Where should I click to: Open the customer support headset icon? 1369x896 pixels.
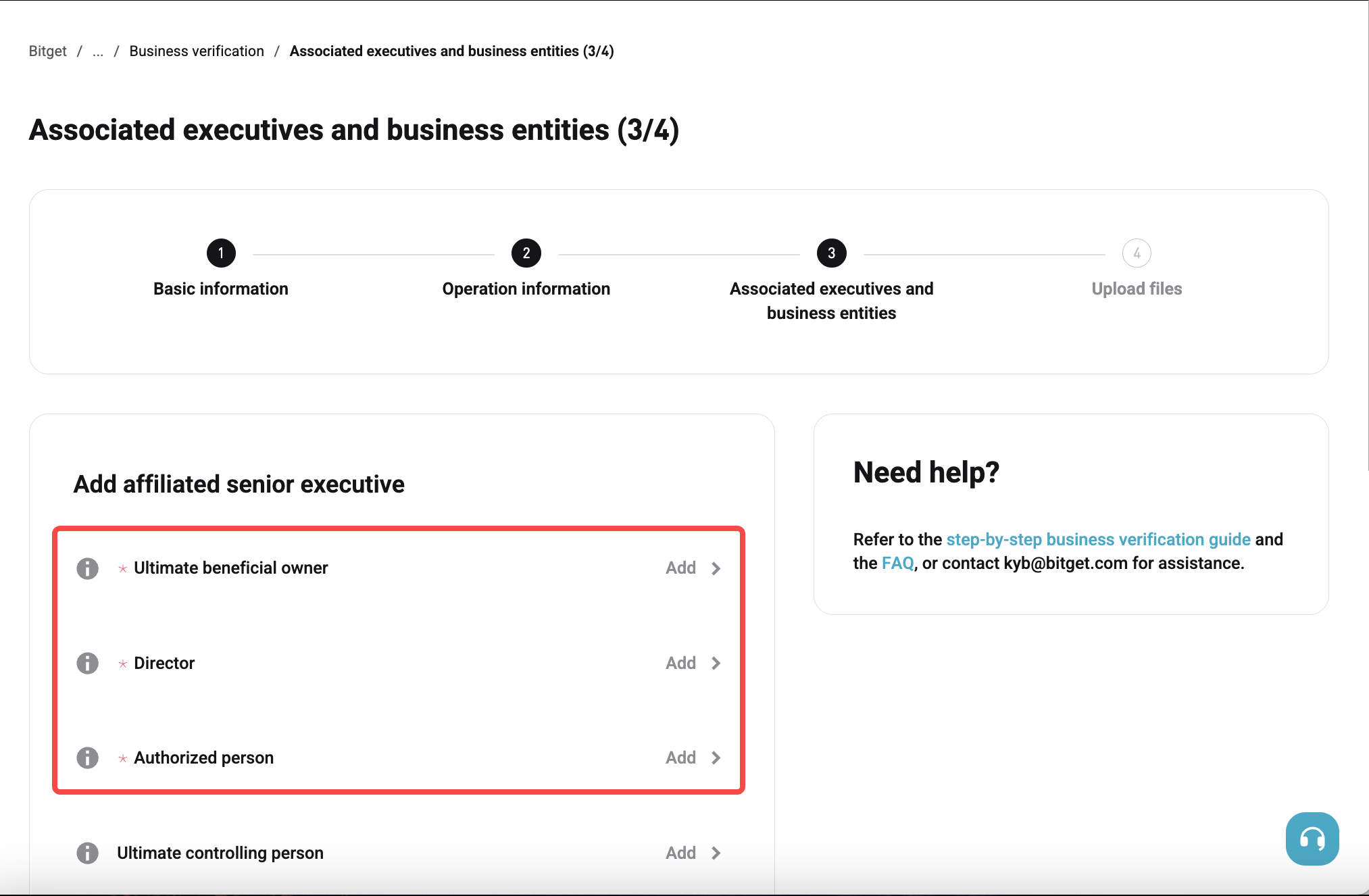[x=1312, y=839]
